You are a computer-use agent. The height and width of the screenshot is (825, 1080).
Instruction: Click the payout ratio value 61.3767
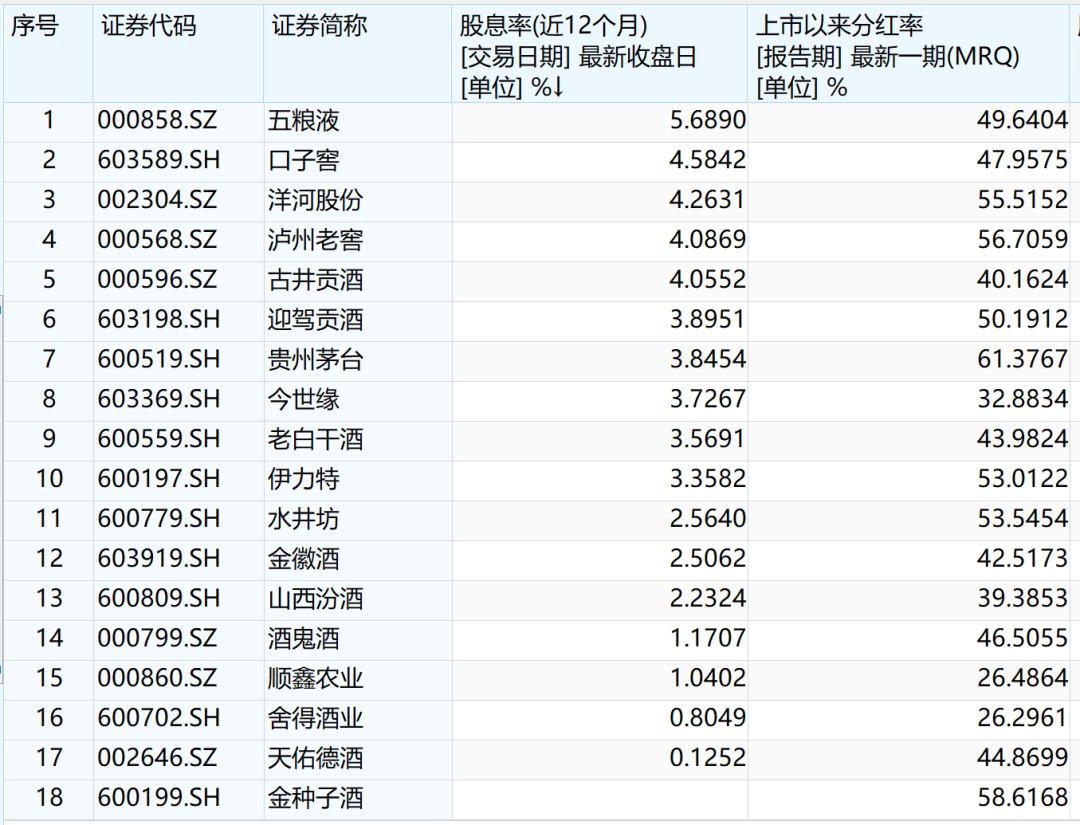[1022, 359]
